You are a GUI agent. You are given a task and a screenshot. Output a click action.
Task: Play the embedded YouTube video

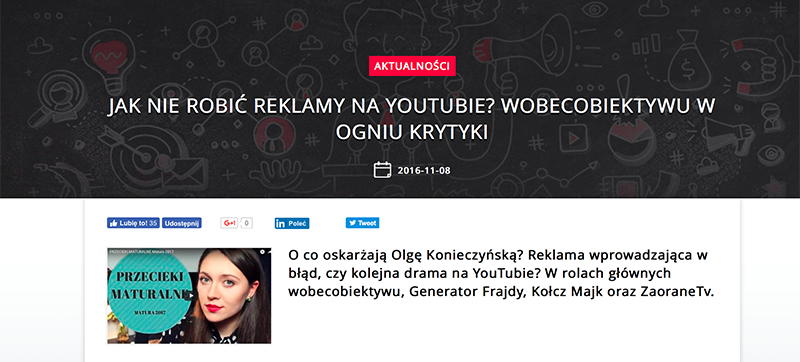click(190, 295)
